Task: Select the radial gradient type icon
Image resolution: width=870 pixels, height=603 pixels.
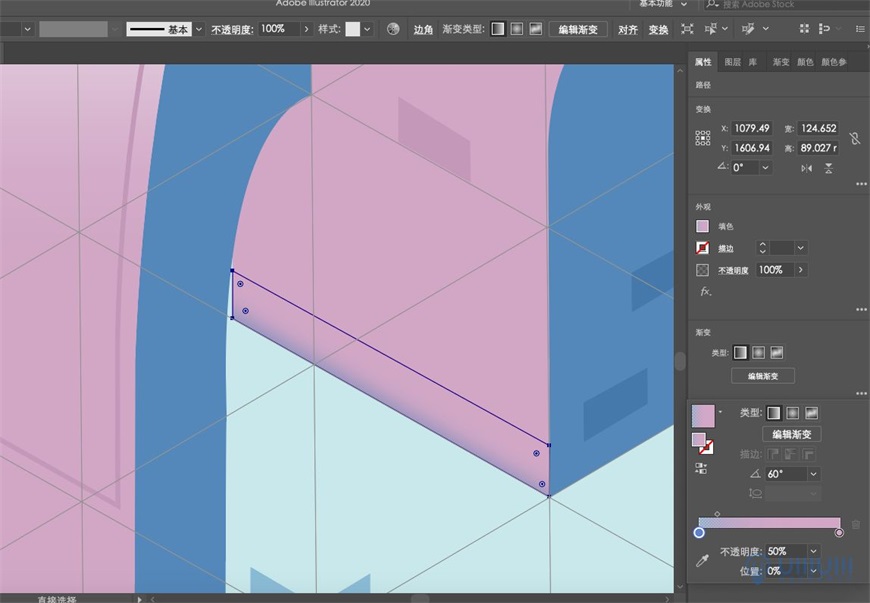Action: click(x=791, y=413)
